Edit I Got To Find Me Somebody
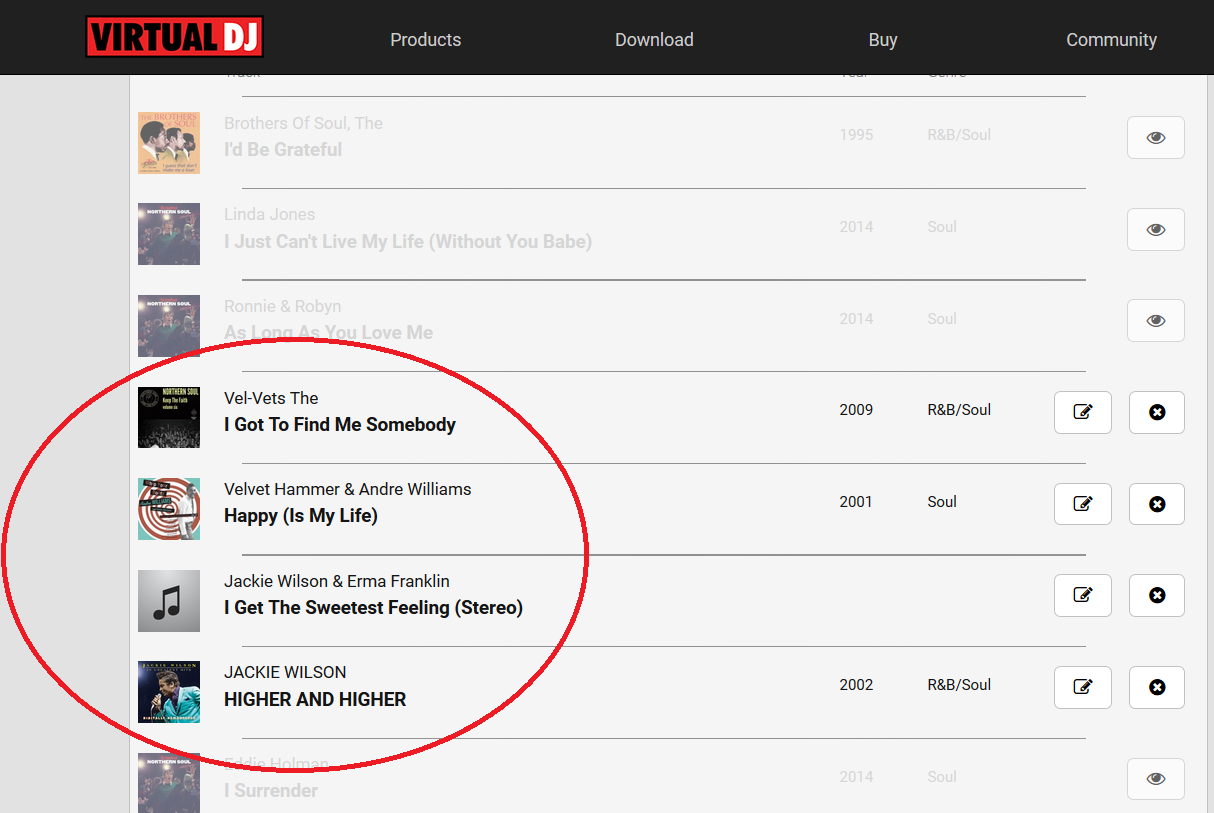Image resolution: width=1214 pixels, height=813 pixels. [1083, 412]
